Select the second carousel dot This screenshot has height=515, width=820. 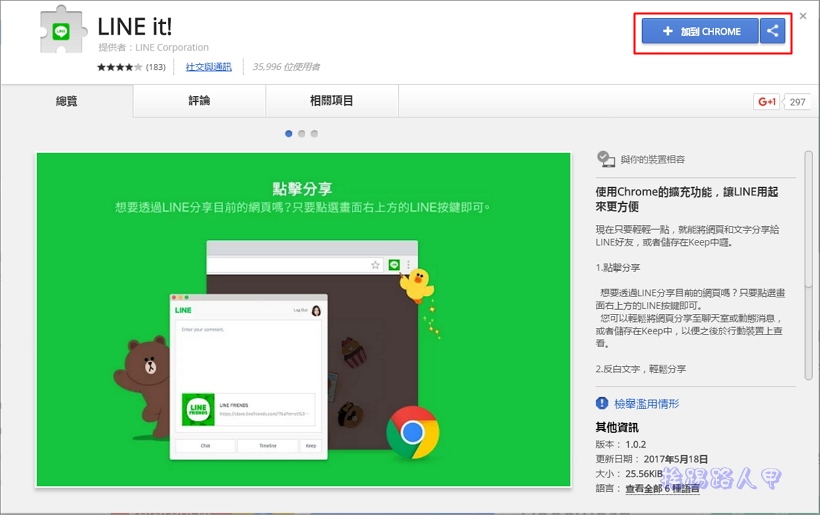[301, 134]
